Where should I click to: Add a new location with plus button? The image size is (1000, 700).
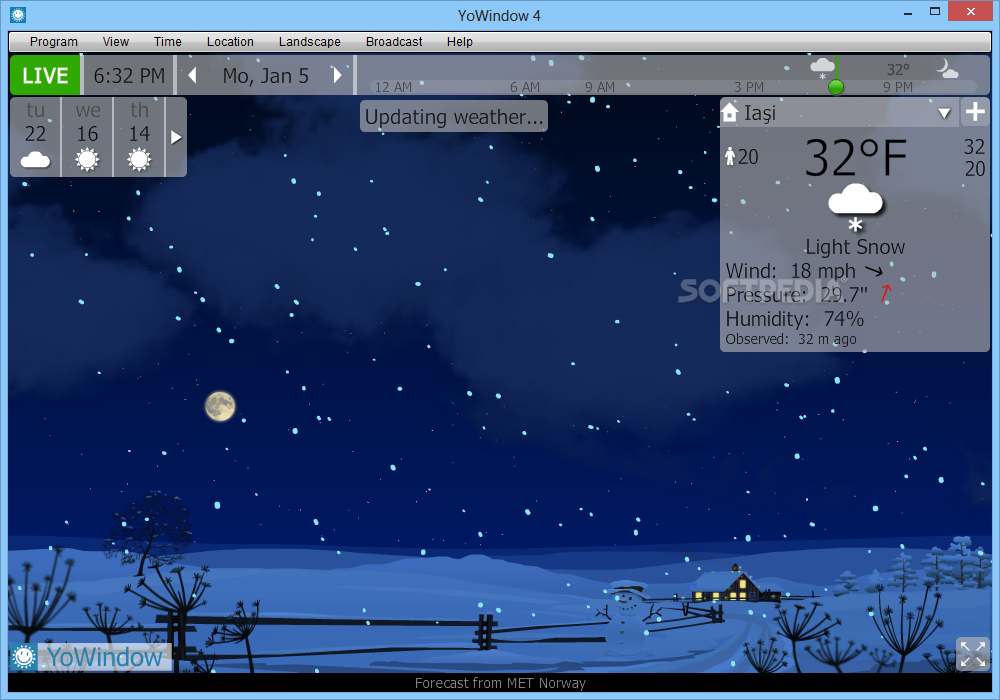(975, 112)
